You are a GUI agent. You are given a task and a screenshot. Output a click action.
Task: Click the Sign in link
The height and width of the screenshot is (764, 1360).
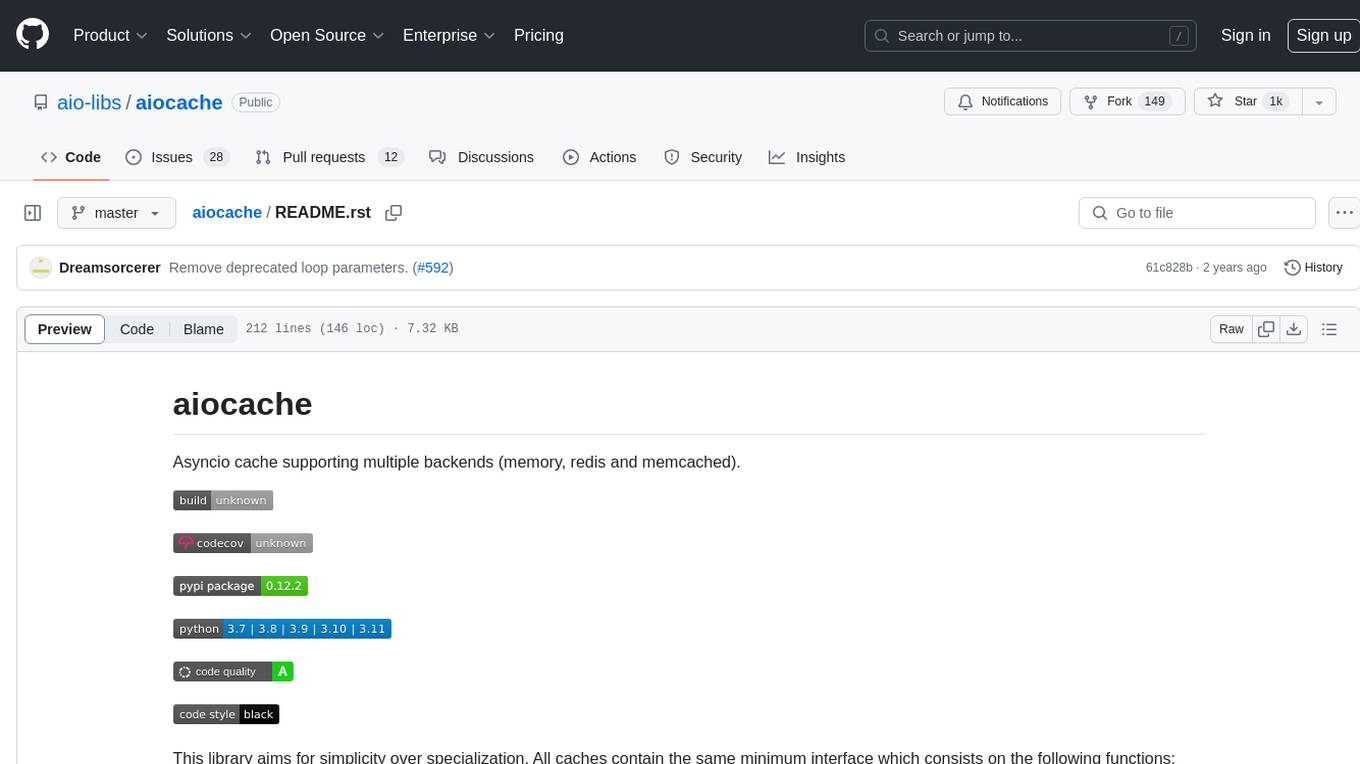(1245, 35)
